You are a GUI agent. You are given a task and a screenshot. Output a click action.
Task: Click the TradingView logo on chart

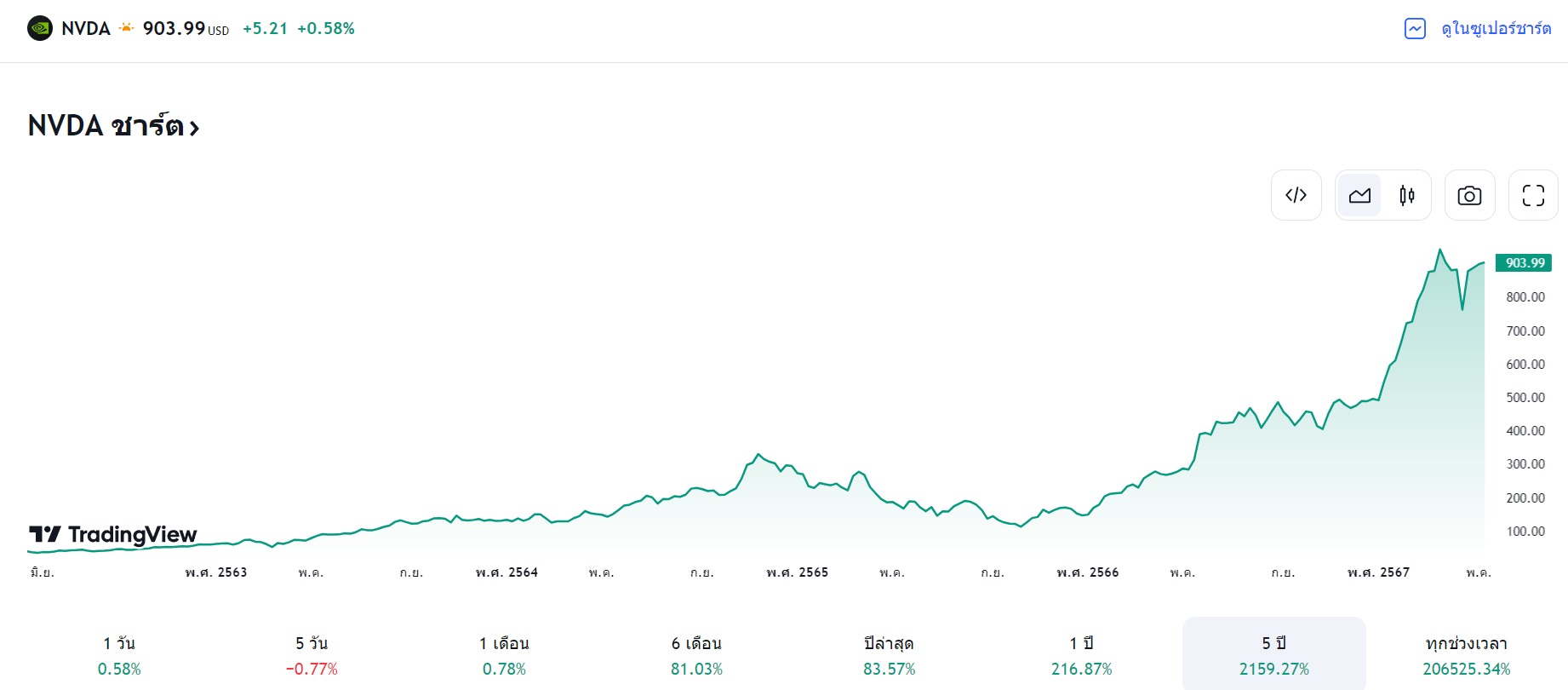113,534
